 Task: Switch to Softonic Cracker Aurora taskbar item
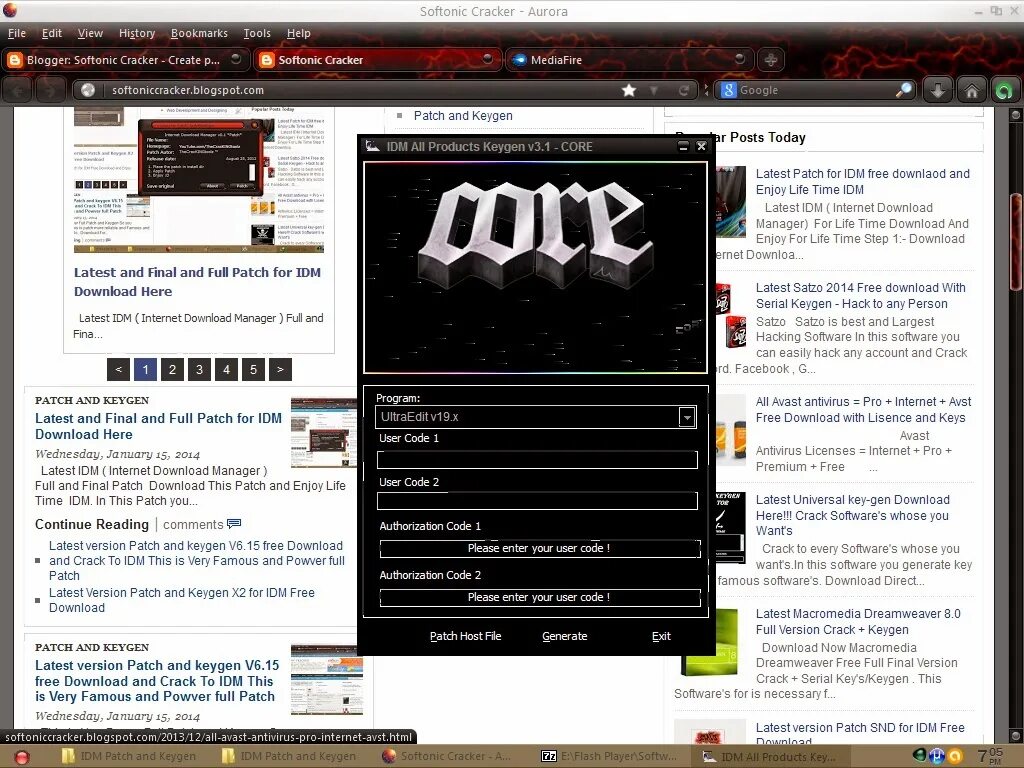click(447, 756)
